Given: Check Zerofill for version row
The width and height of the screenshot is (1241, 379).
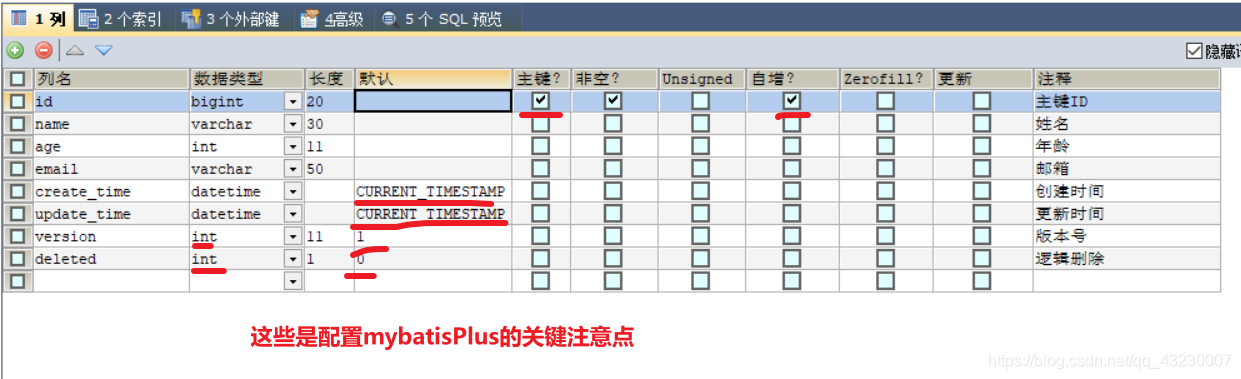Looking at the screenshot, I should [x=885, y=236].
